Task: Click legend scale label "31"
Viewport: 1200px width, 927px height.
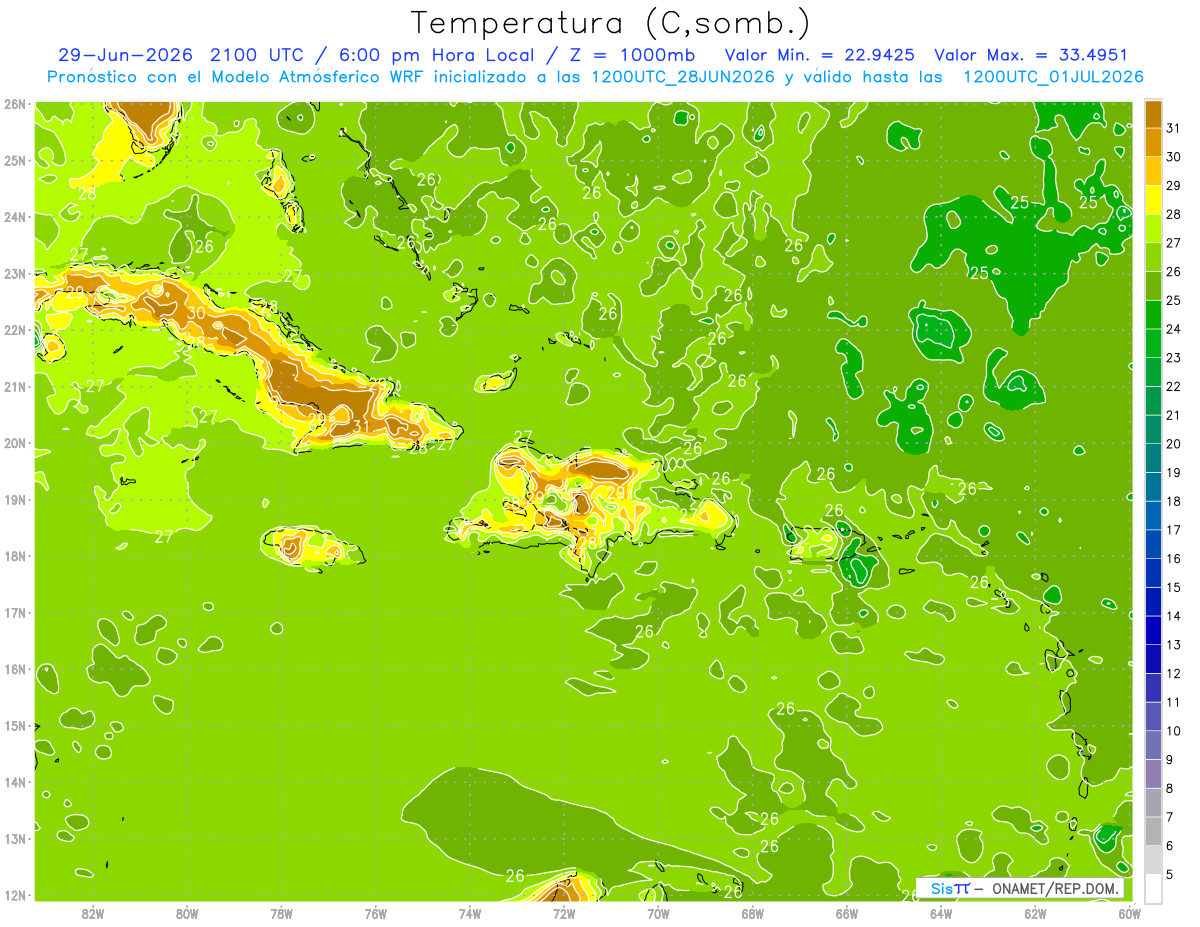Action: 1174,128
